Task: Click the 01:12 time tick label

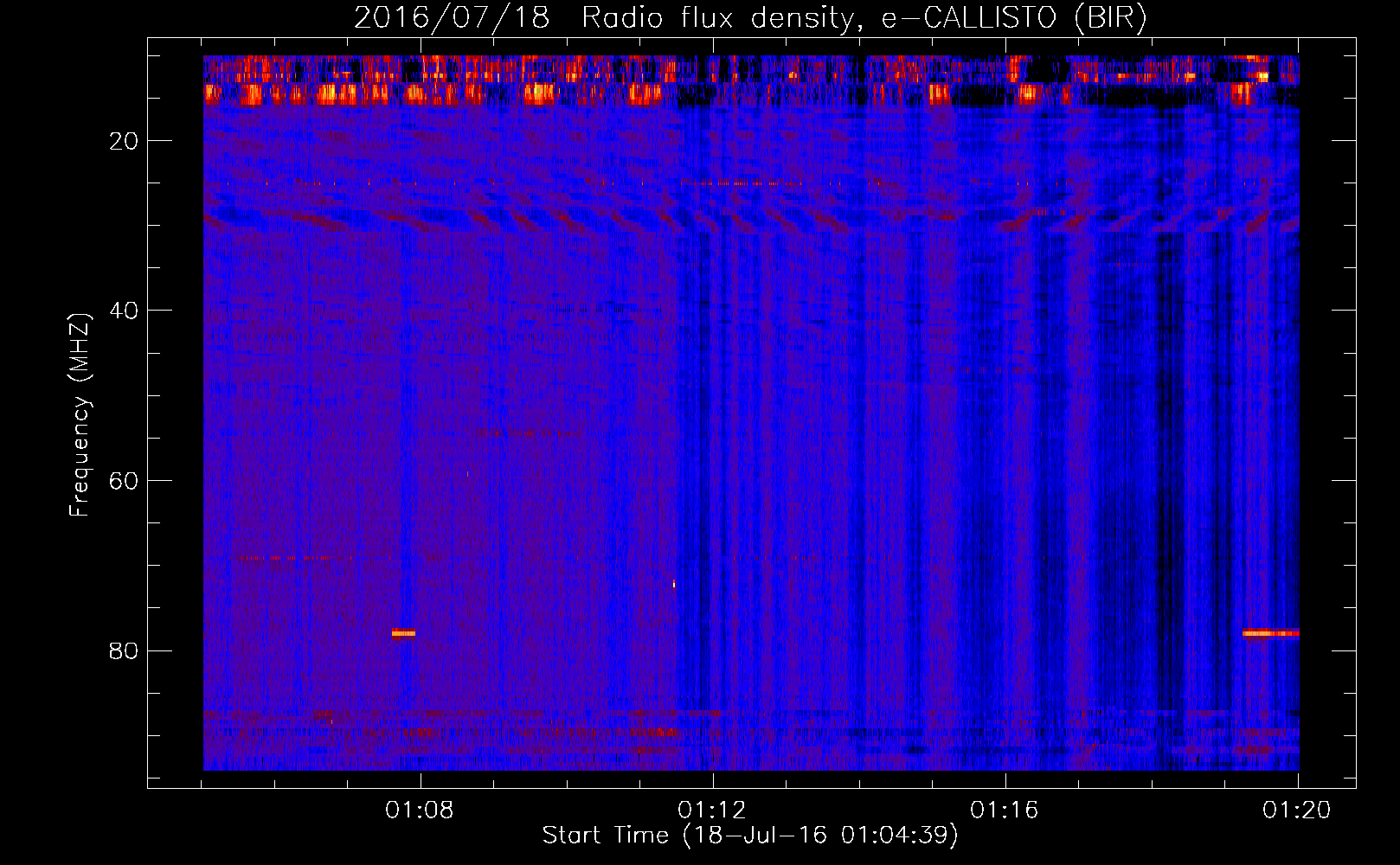Action: pyautogui.click(x=712, y=810)
